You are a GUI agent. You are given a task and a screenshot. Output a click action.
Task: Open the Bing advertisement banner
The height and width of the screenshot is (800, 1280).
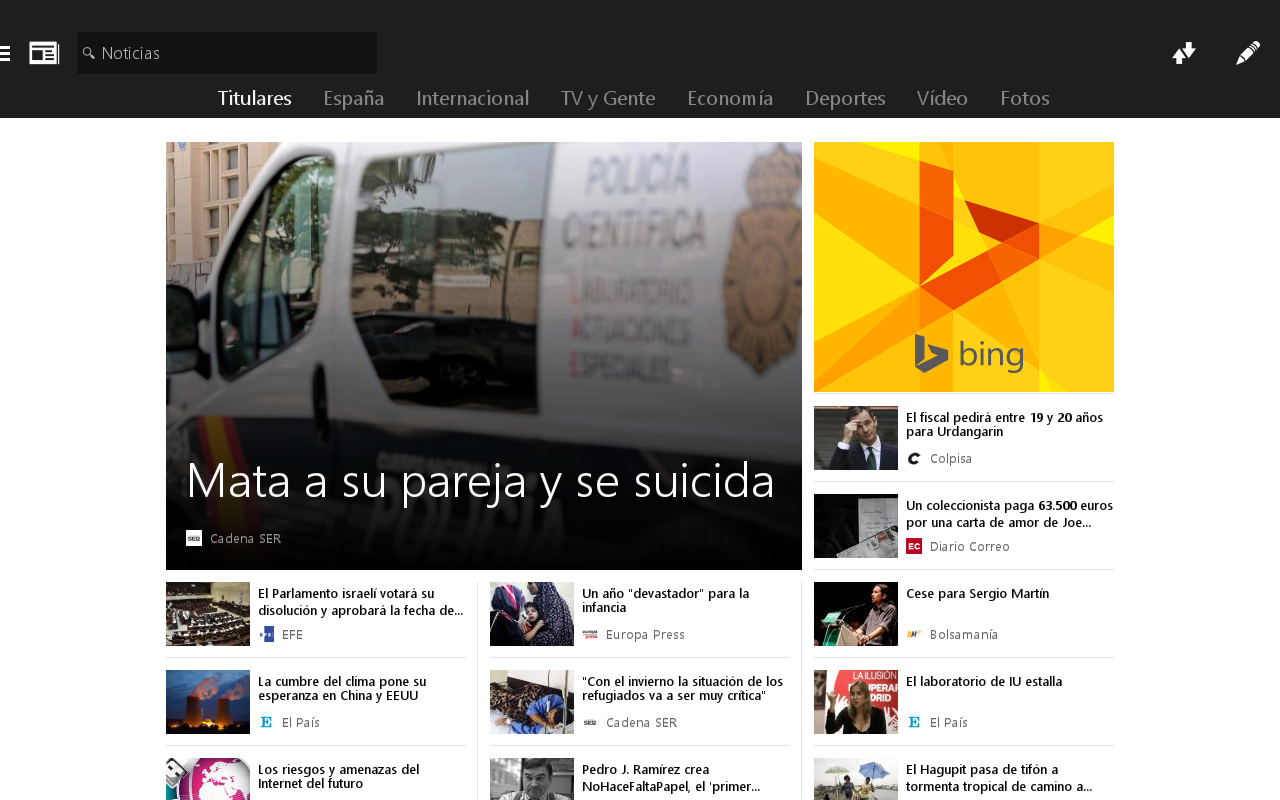tap(964, 266)
